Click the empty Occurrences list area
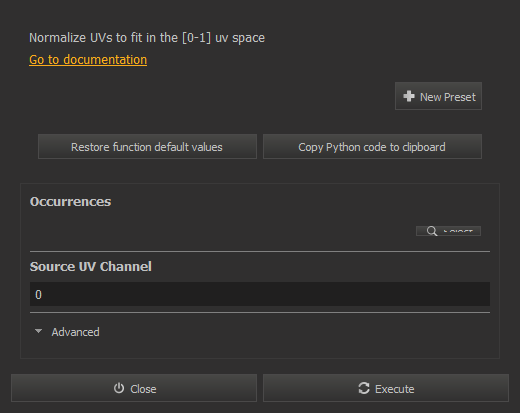The image size is (520, 413). click(220, 231)
